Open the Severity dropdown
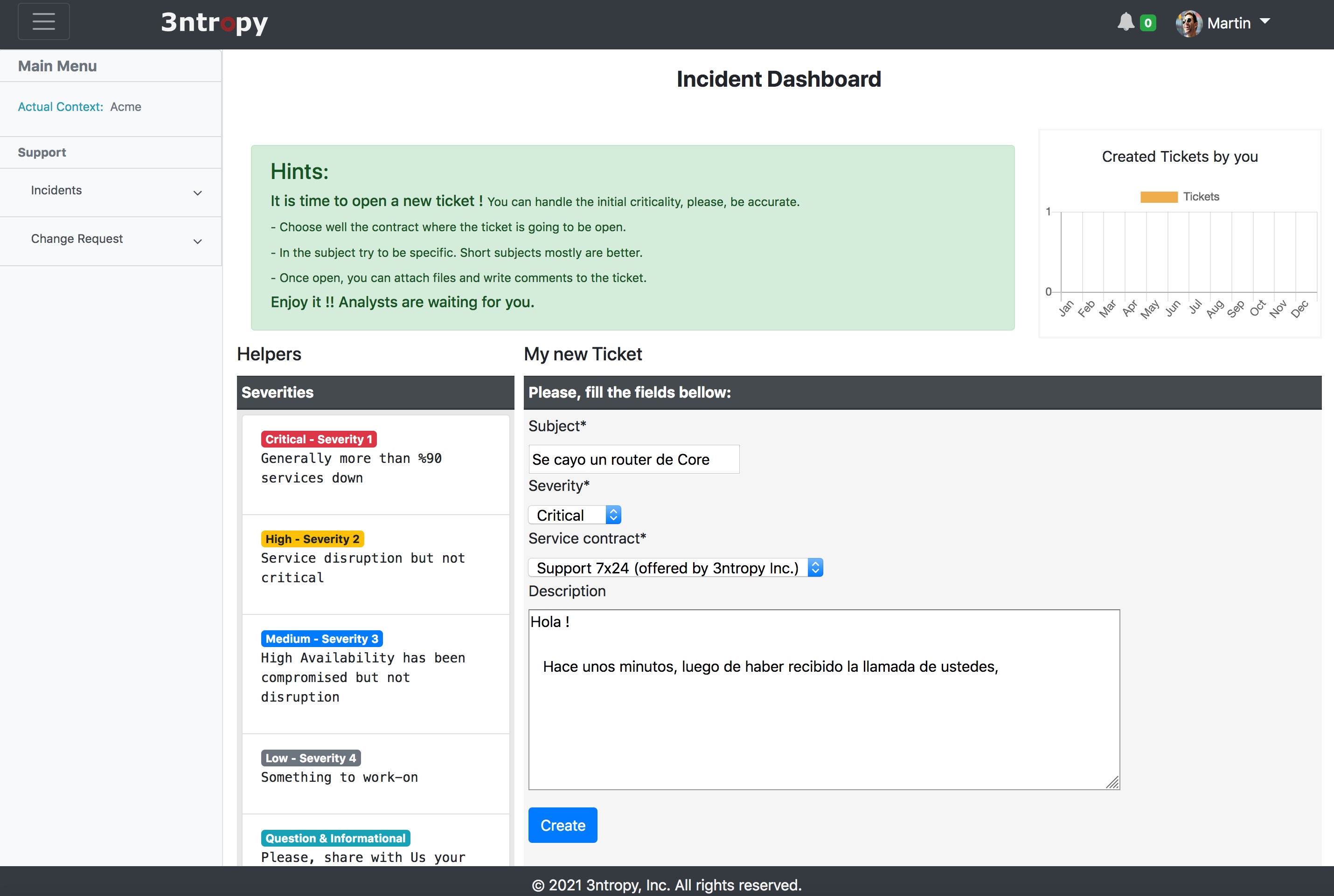Image resolution: width=1334 pixels, height=896 pixels. pos(575,515)
